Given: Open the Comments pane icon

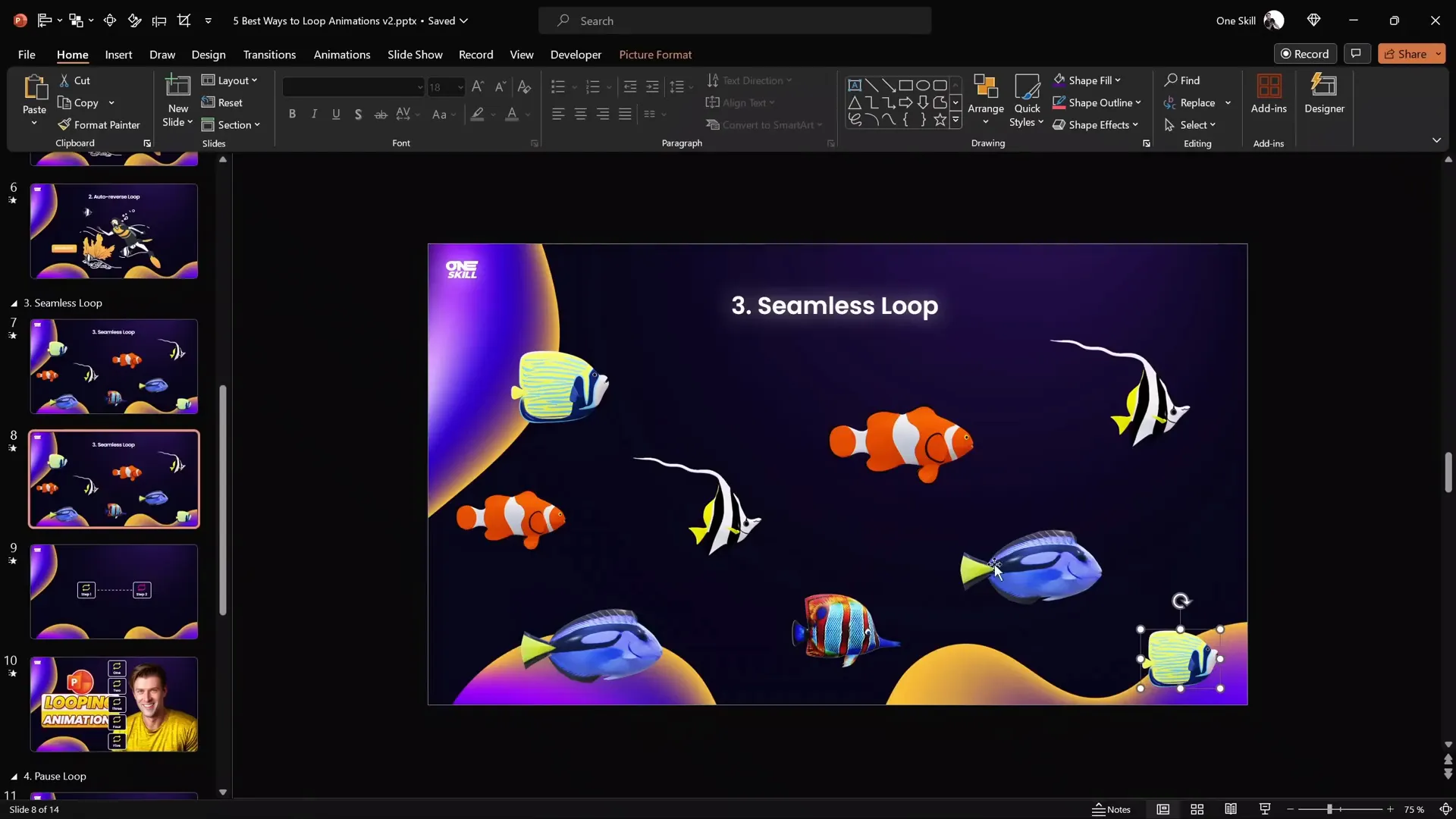Looking at the screenshot, I should coord(1356,54).
